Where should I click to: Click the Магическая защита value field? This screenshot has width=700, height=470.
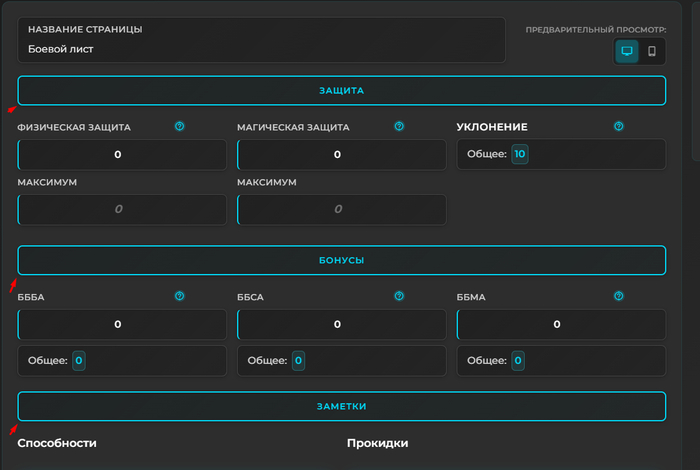click(341, 155)
